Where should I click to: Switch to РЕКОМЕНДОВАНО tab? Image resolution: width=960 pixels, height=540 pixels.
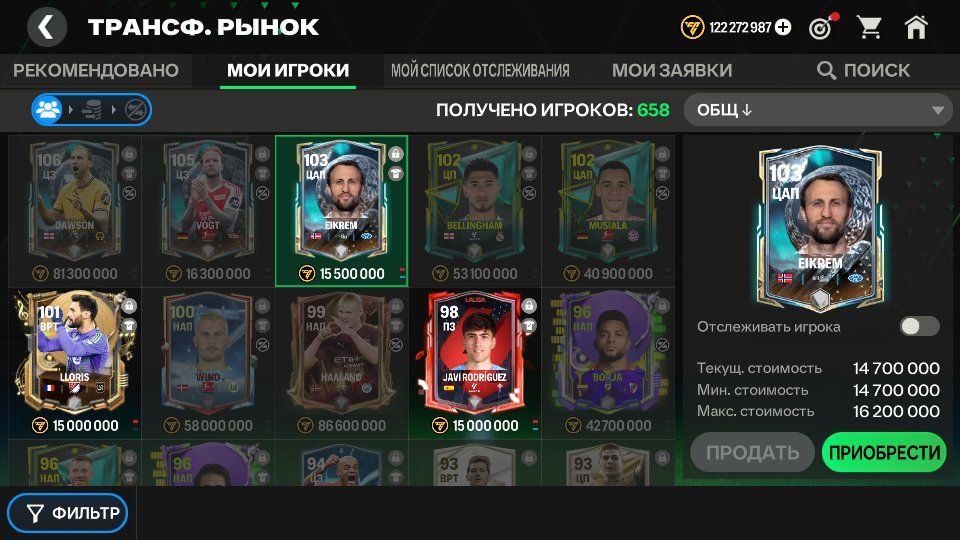[96, 70]
